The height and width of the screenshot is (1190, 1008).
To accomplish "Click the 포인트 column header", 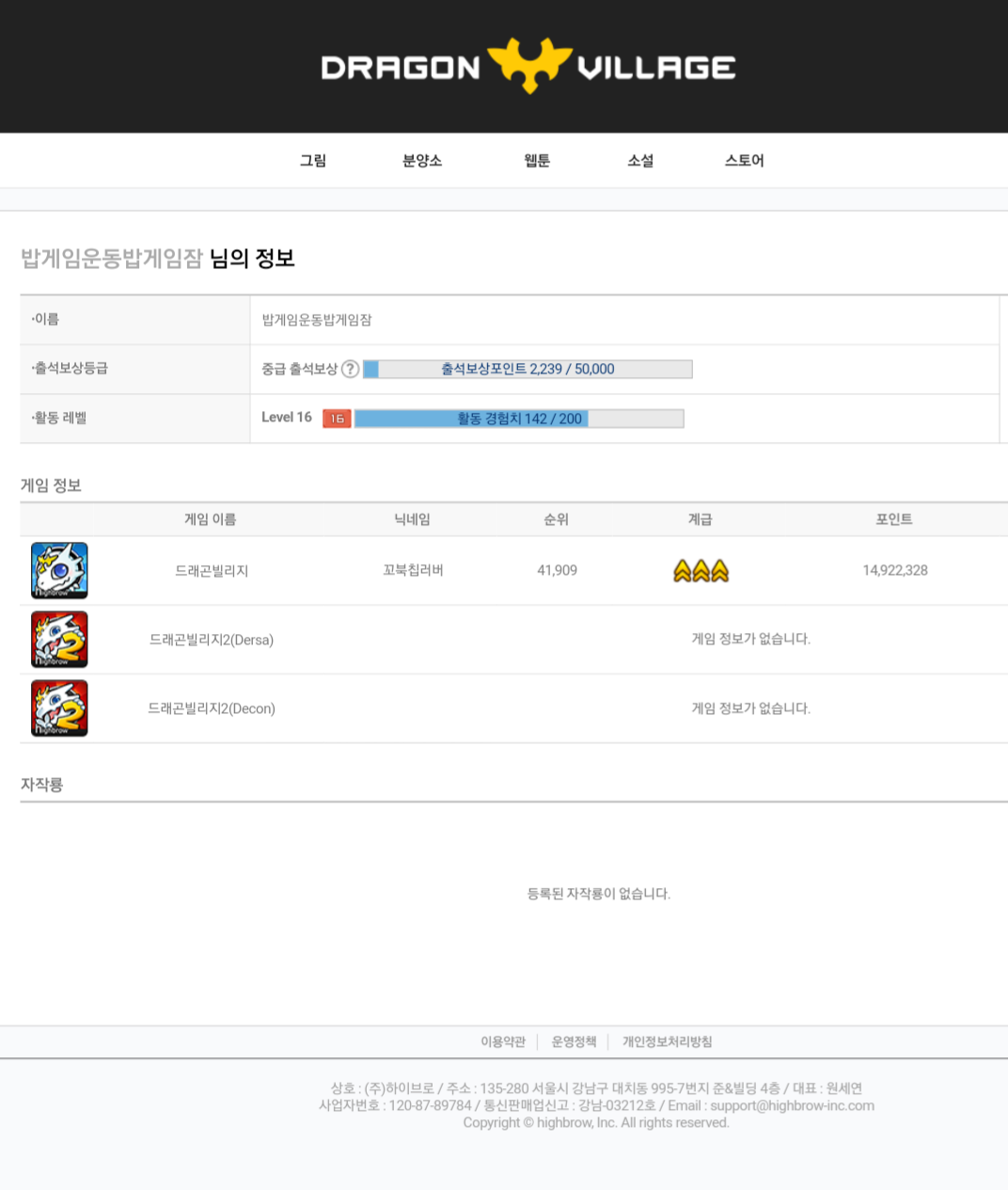I will (x=894, y=519).
